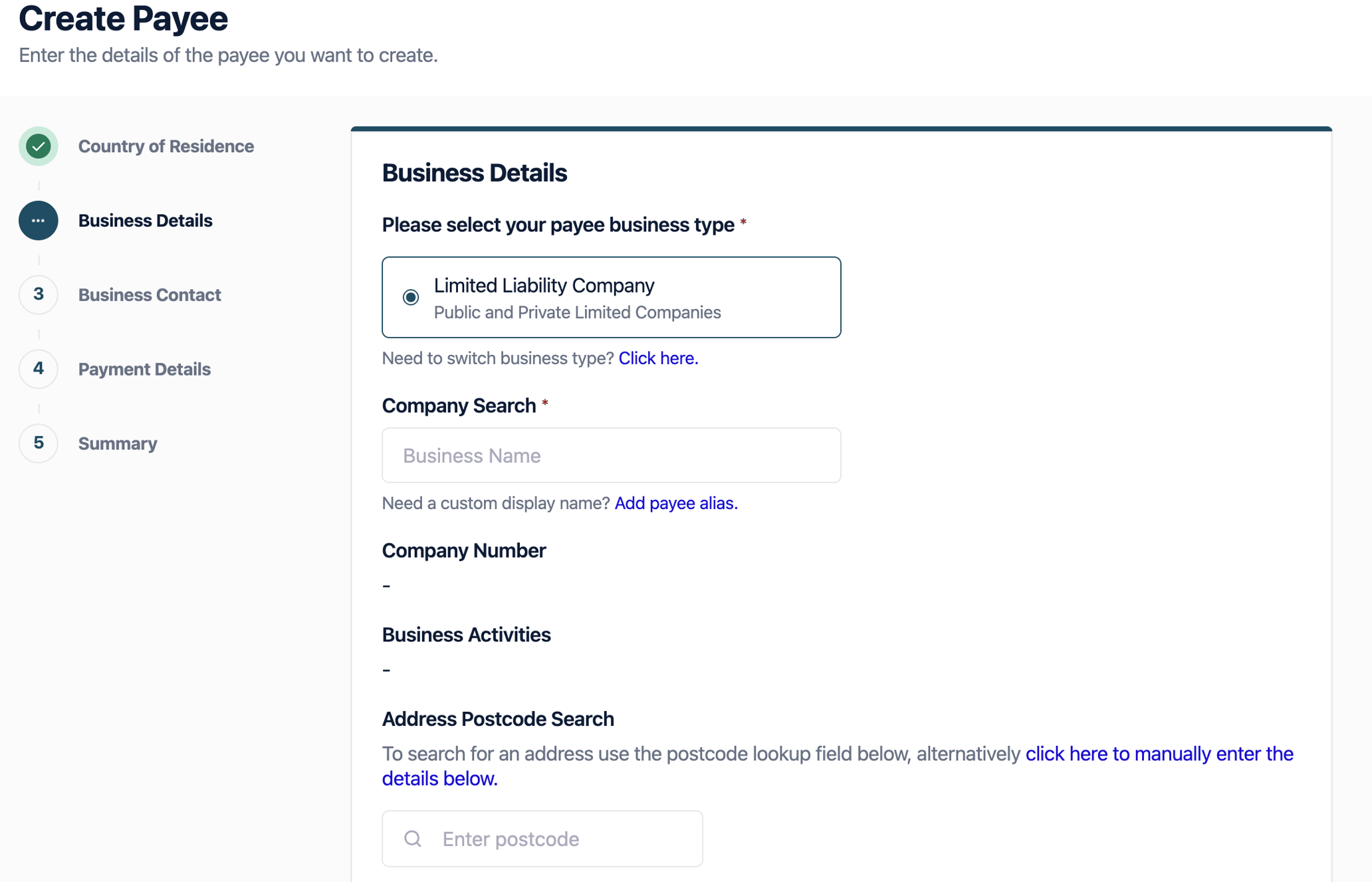The width and height of the screenshot is (1372, 882).
Task: Click the Business Details step circle icon
Action: tap(39, 221)
